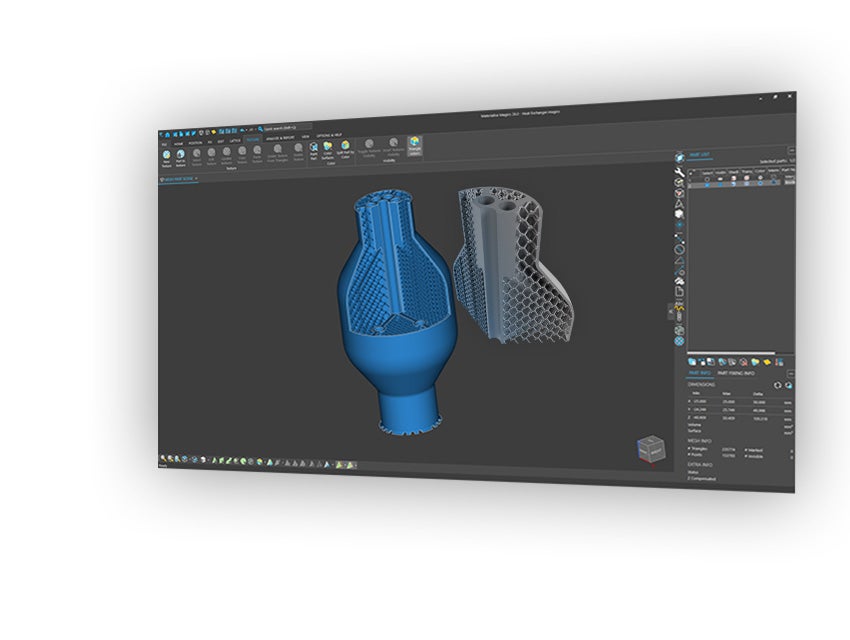Click the Color column header in Part List

pyautogui.click(x=760, y=172)
